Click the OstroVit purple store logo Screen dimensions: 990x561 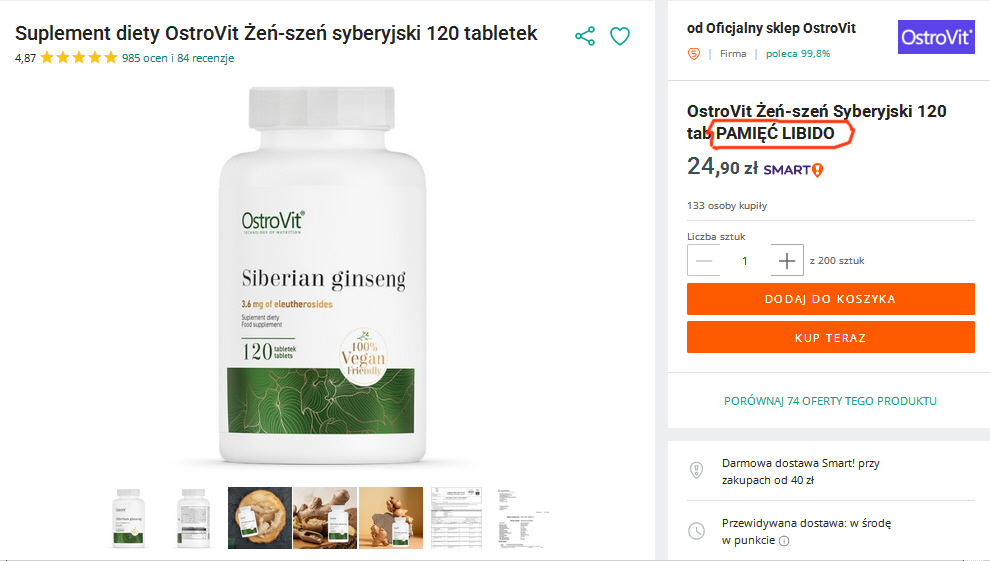(x=936, y=37)
